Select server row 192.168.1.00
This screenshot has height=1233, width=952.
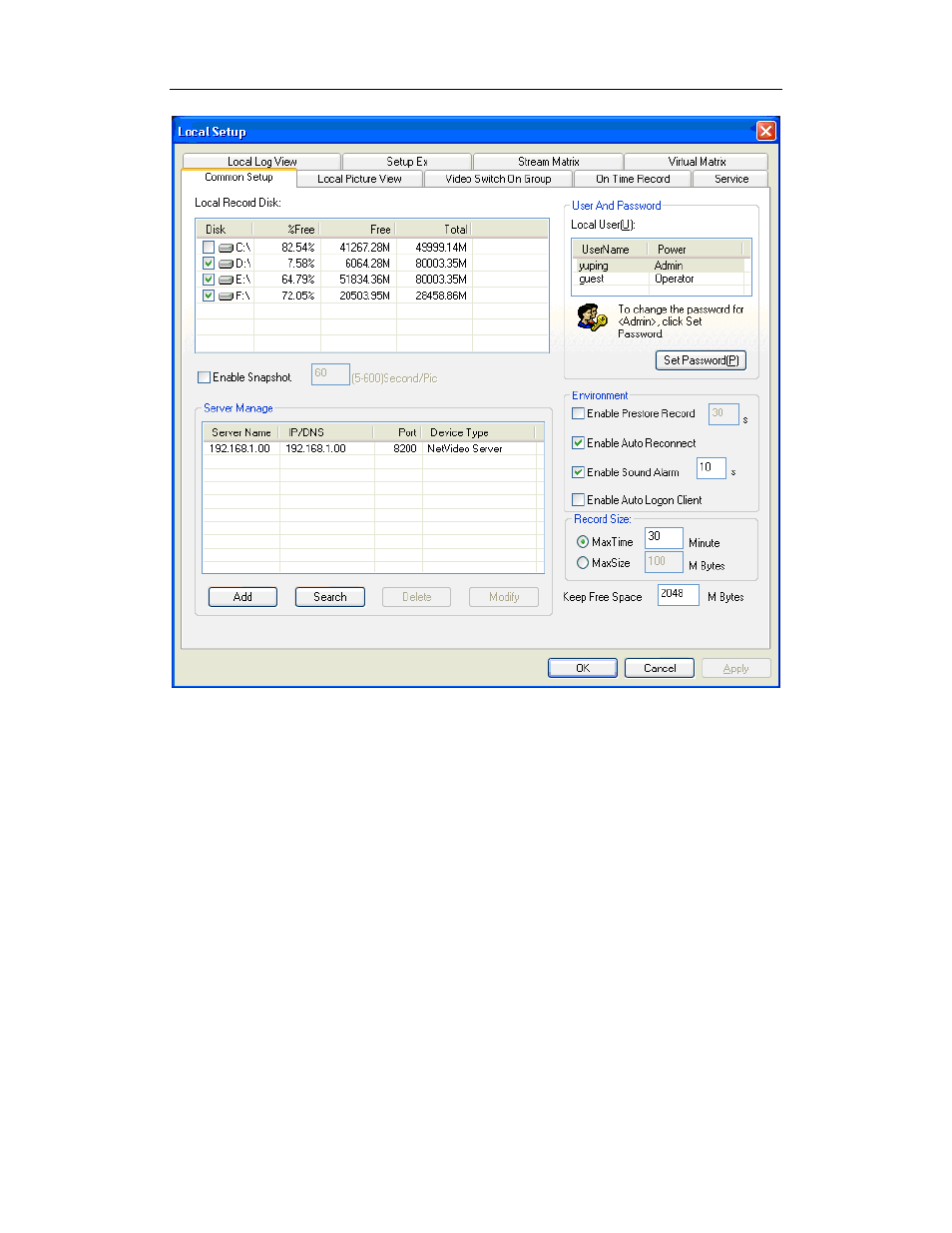373,449
